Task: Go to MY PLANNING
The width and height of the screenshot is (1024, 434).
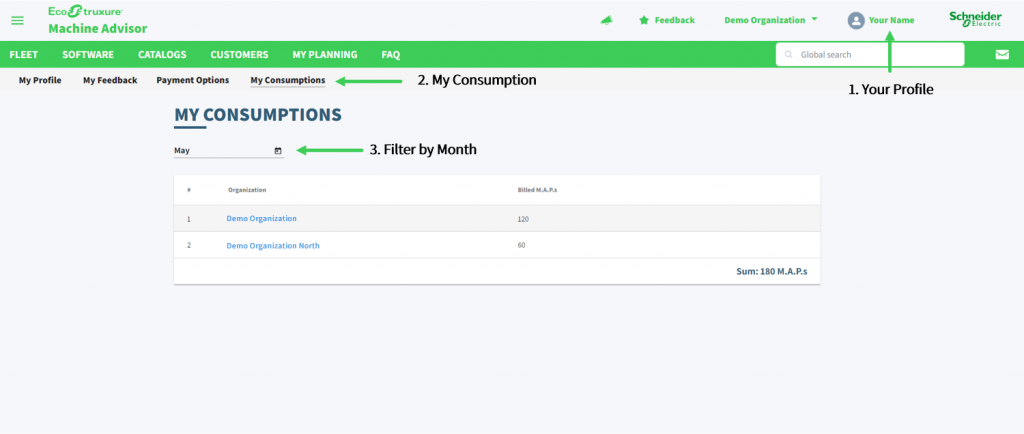Action: (325, 55)
